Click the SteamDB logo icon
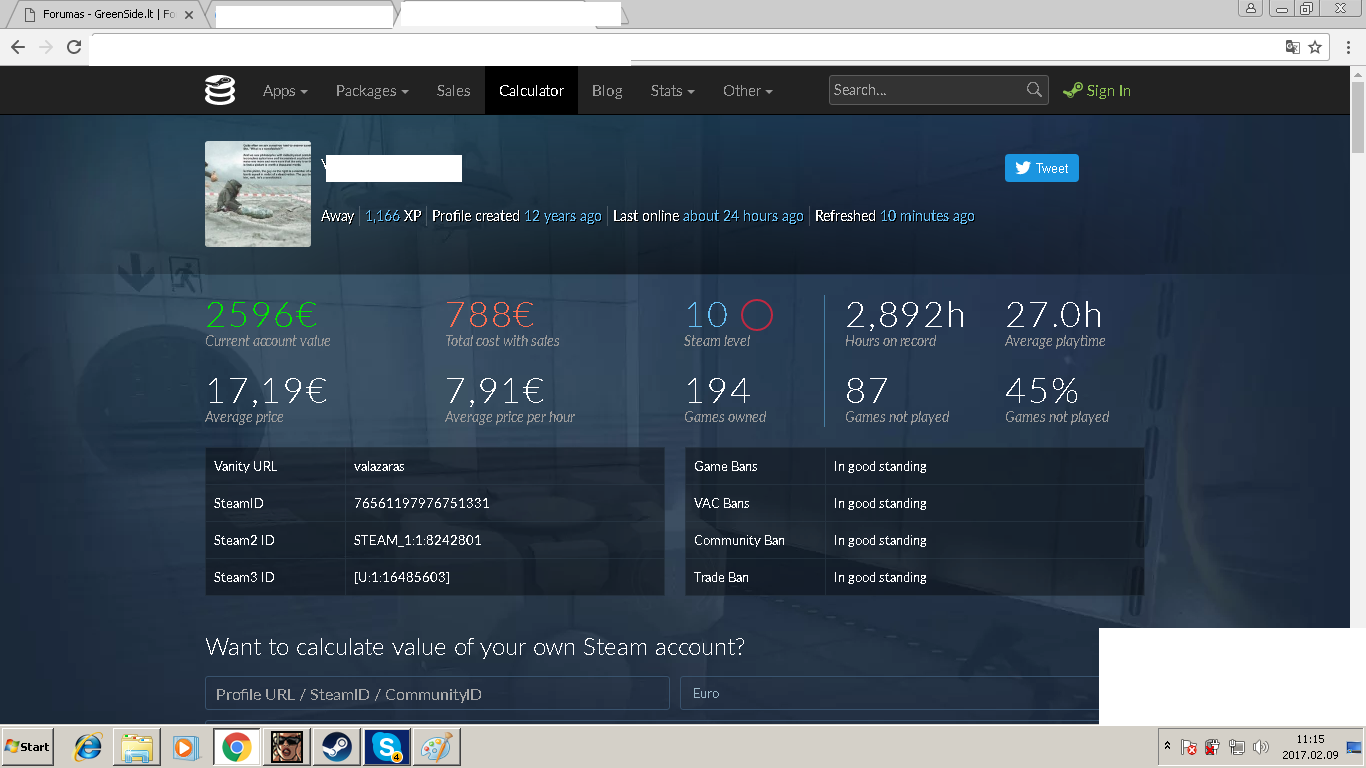This screenshot has width=1366, height=768. [x=220, y=90]
